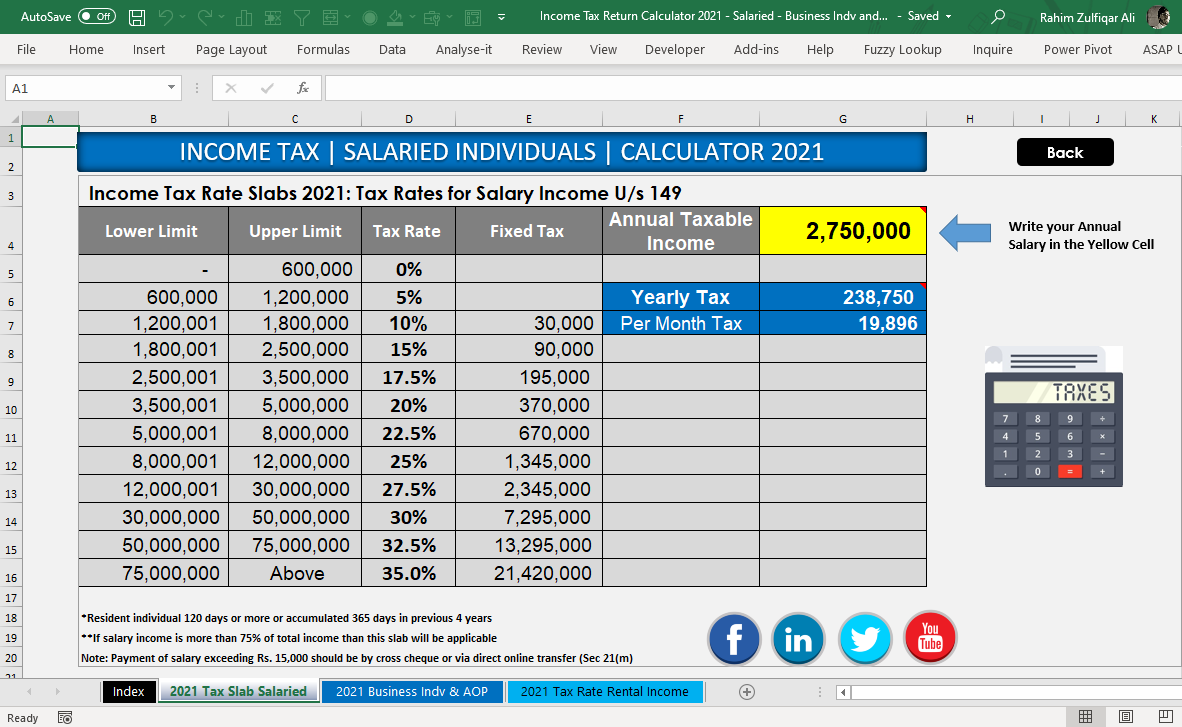This screenshot has width=1182, height=727.
Task: Click the horizontal scrollbar left arrow
Action: coord(844,692)
